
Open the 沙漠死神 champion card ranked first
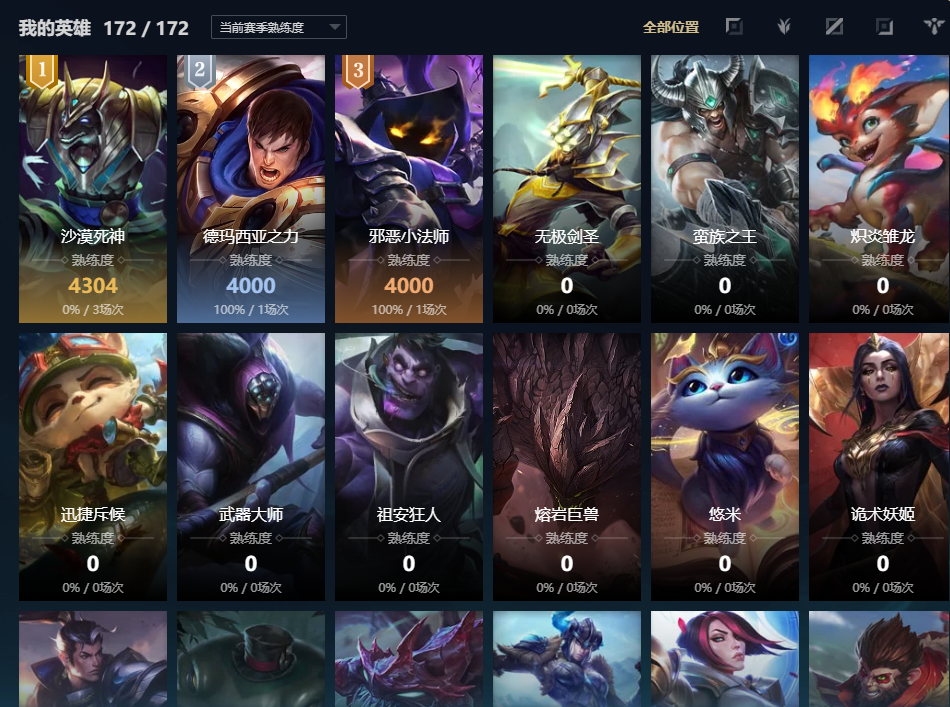[x=93, y=189]
